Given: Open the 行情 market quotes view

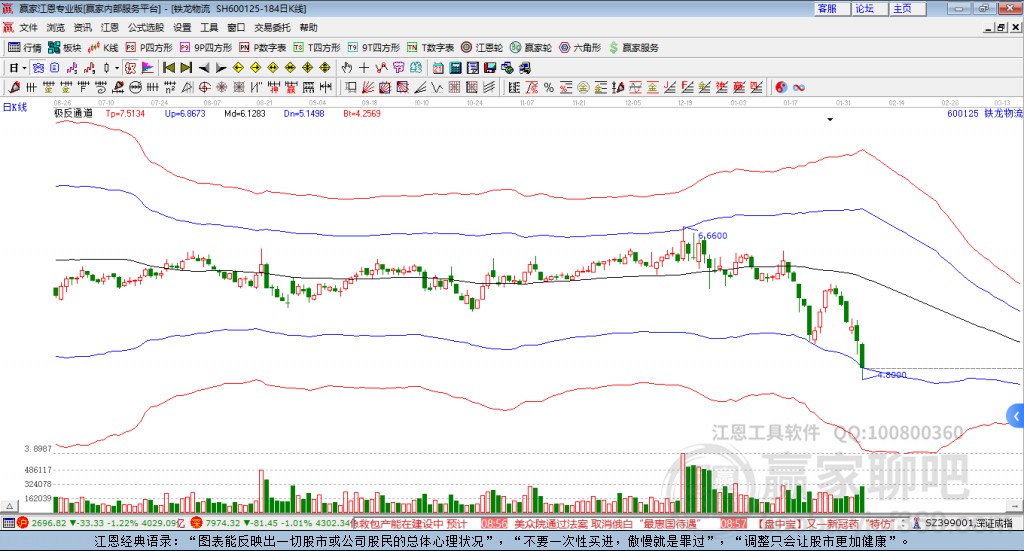Looking at the screenshot, I should (x=25, y=47).
